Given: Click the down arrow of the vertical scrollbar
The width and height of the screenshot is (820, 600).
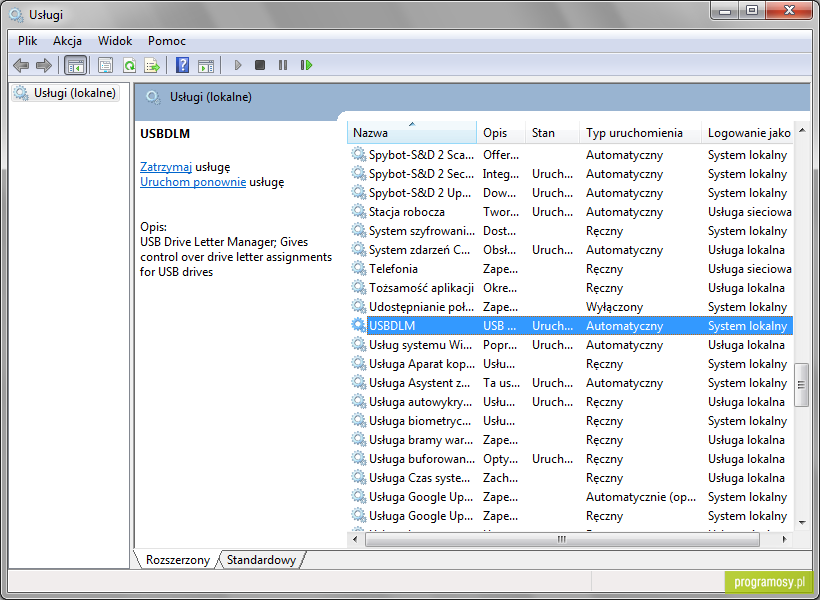Looking at the screenshot, I should click(802, 522).
